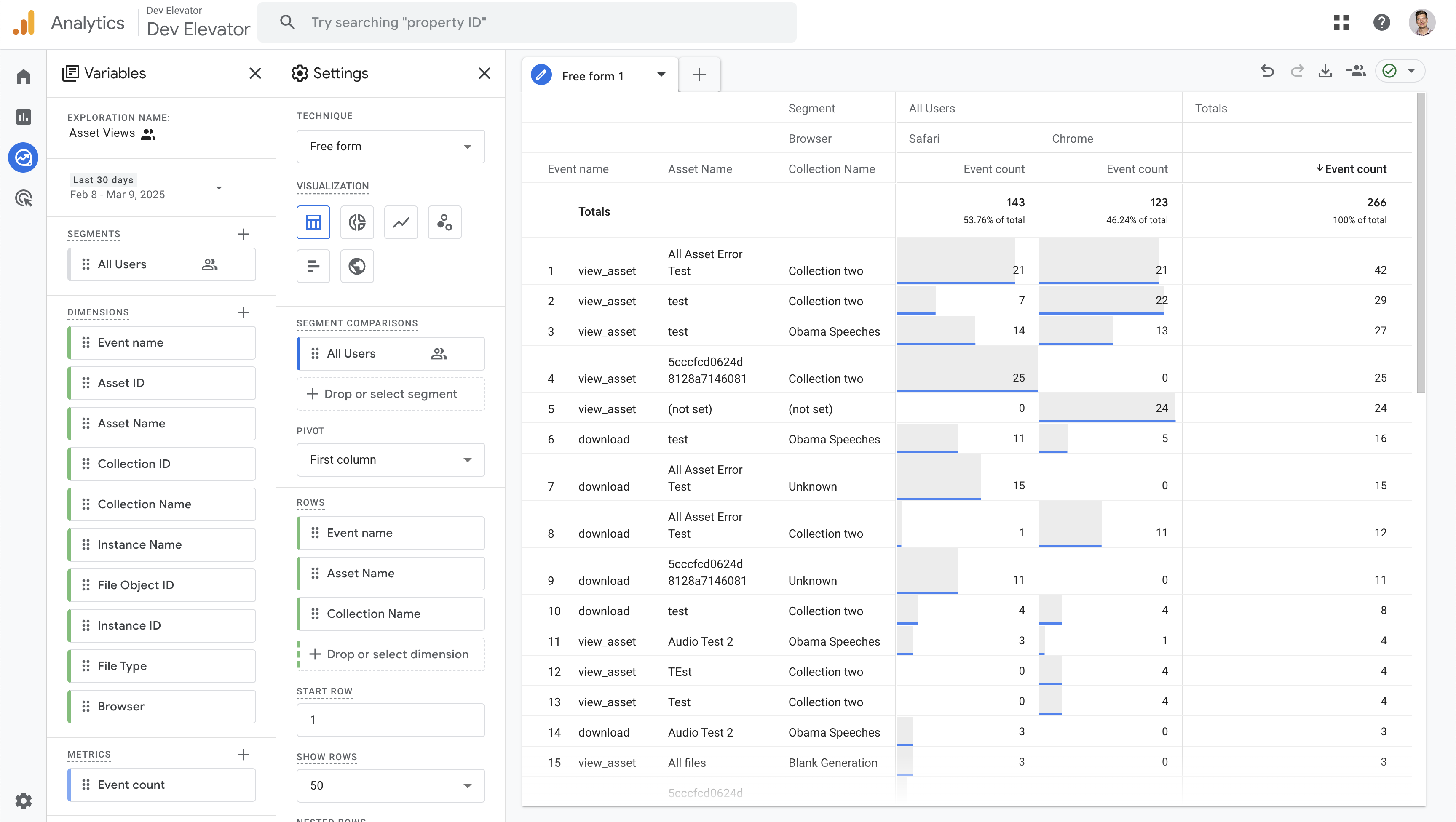Select the Scatterplot visualization
Image resolution: width=1456 pixels, height=822 pixels.
pyautogui.click(x=445, y=222)
